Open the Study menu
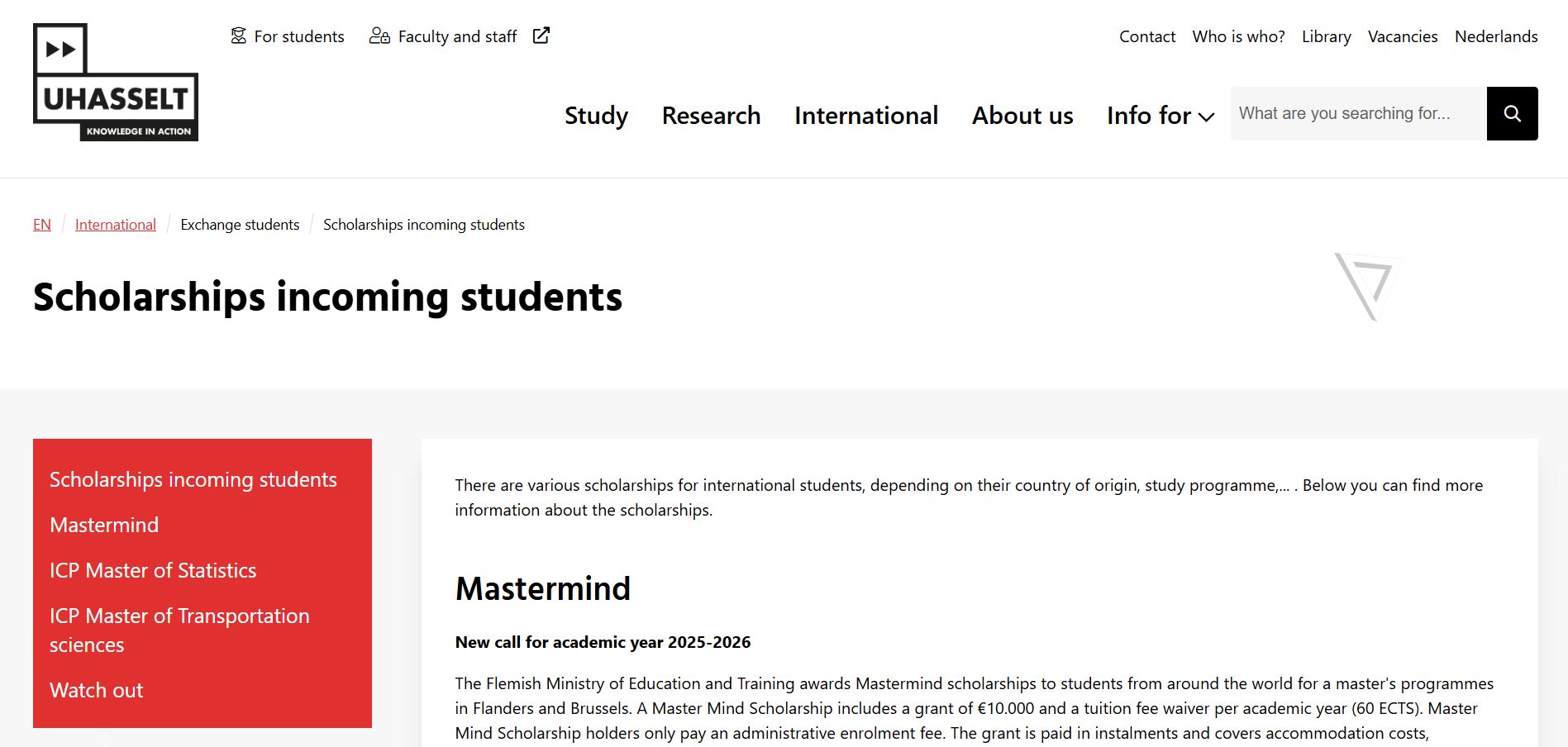Screen dimensions: 1568x747 (596, 116)
